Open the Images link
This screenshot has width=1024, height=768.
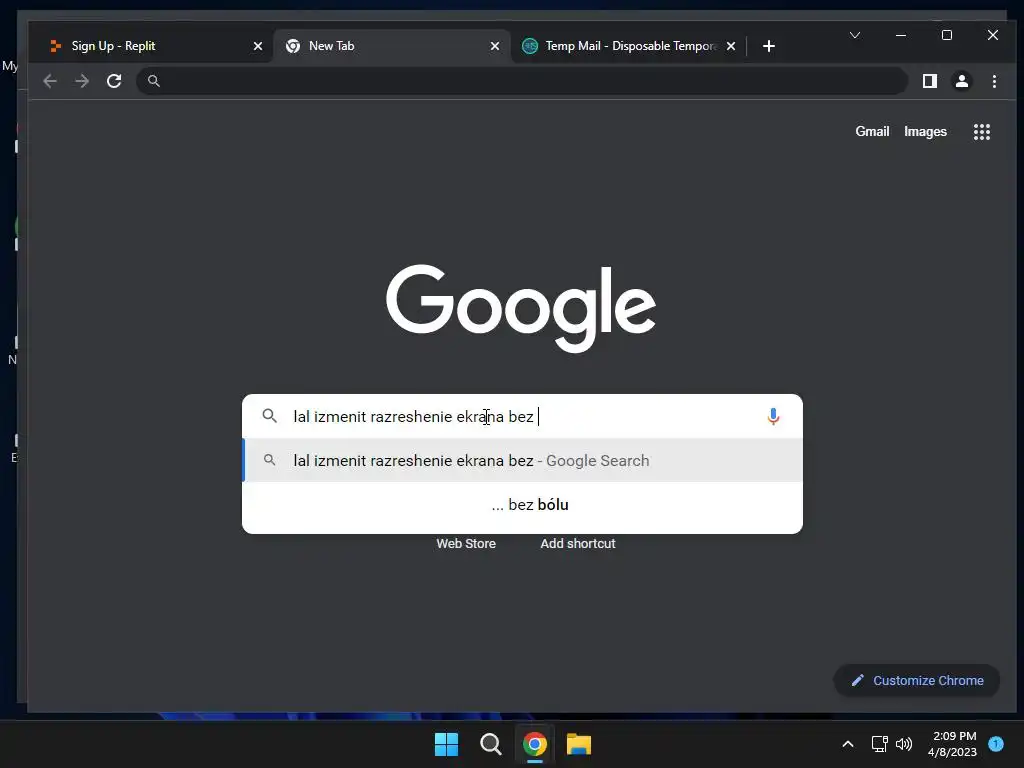925,131
